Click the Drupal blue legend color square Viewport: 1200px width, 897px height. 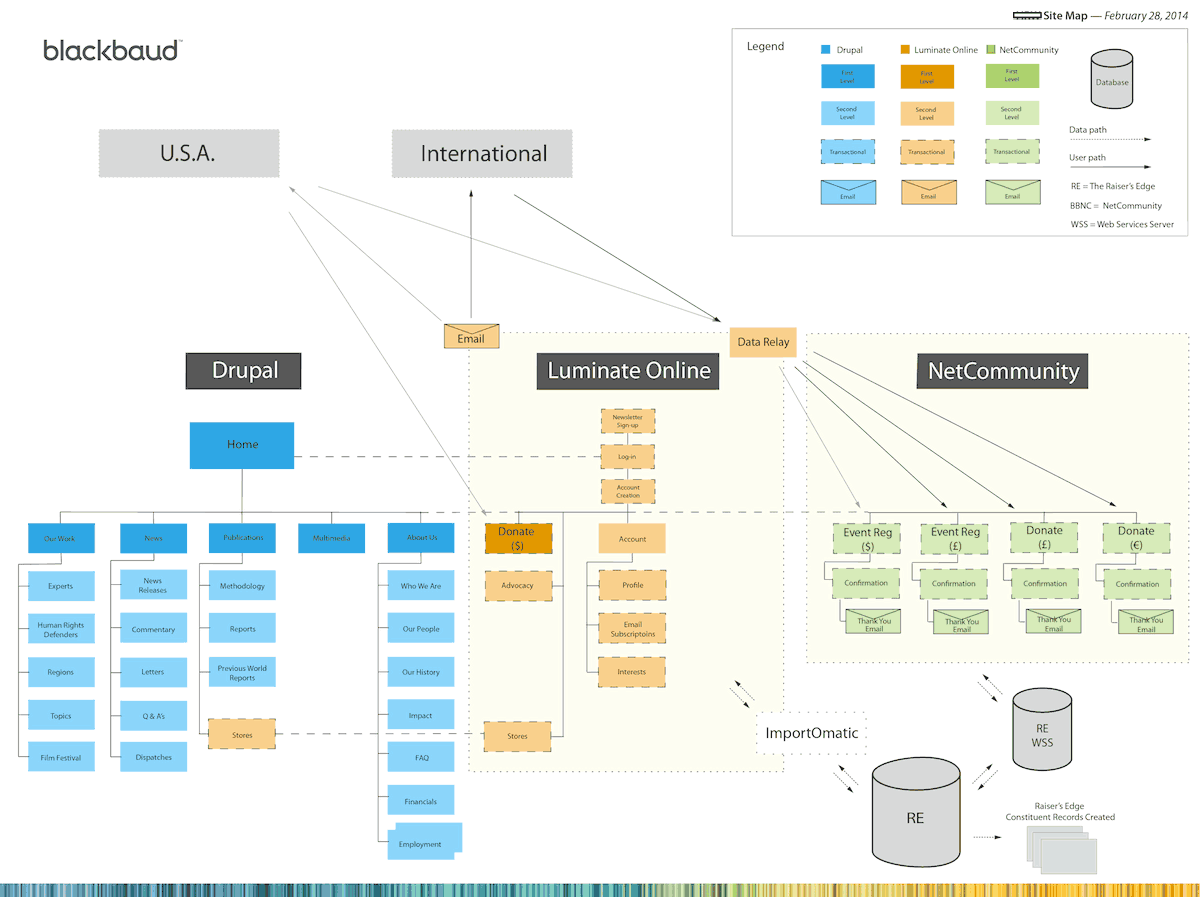825,49
